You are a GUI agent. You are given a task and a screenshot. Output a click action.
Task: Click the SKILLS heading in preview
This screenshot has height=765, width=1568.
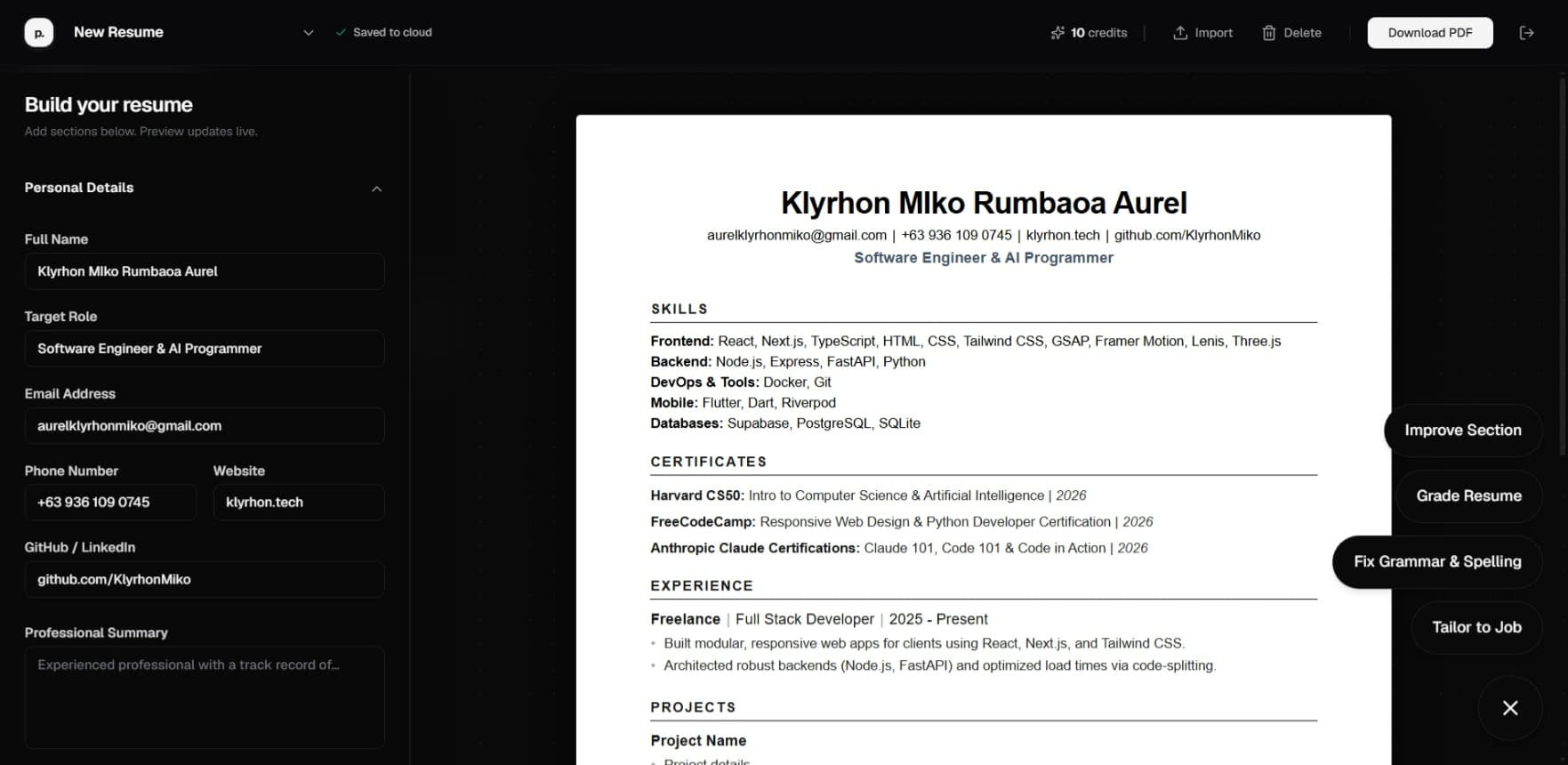(x=679, y=310)
